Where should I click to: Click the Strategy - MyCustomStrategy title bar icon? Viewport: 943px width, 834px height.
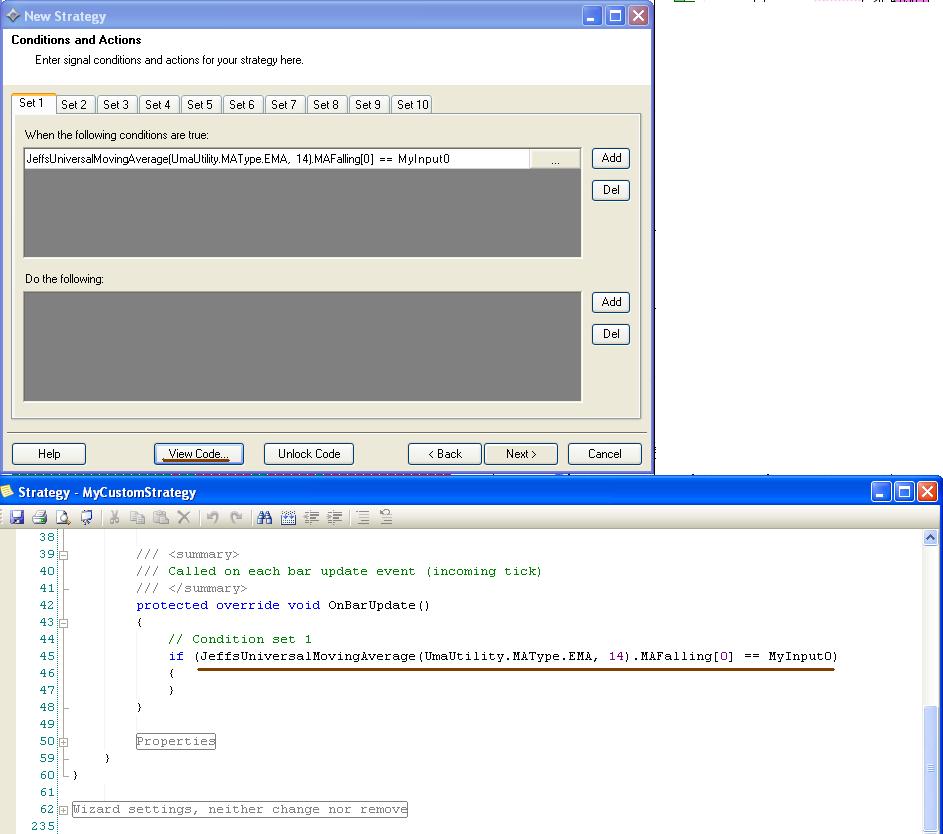click(7, 492)
